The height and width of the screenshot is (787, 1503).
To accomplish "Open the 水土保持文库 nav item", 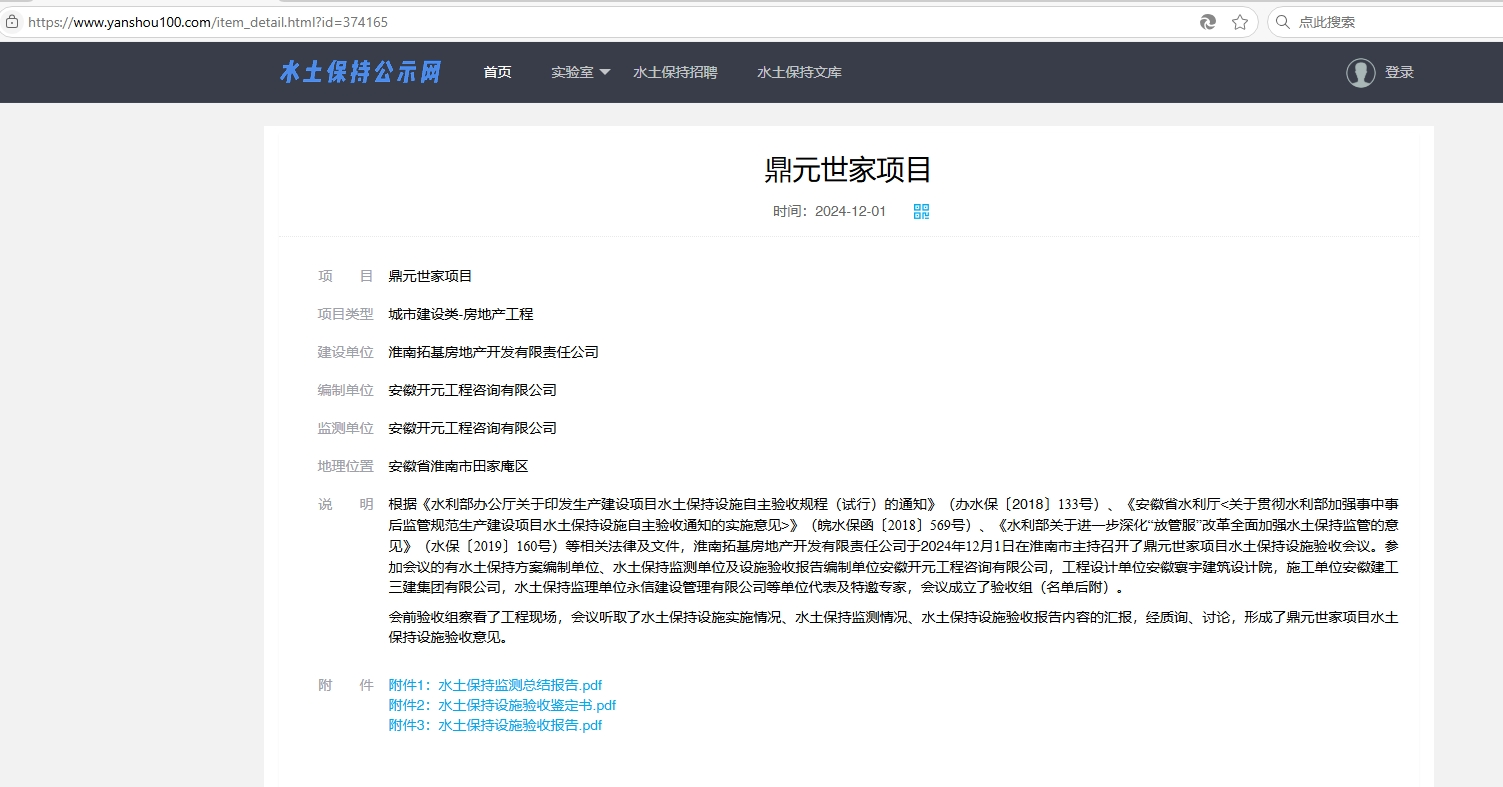I will click(x=799, y=72).
